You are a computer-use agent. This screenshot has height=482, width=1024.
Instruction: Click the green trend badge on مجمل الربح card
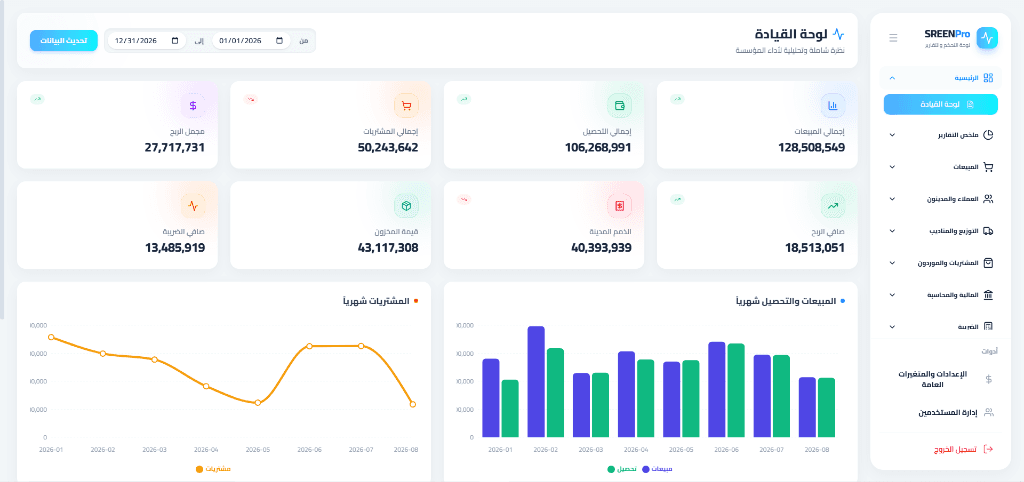(37, 99)
